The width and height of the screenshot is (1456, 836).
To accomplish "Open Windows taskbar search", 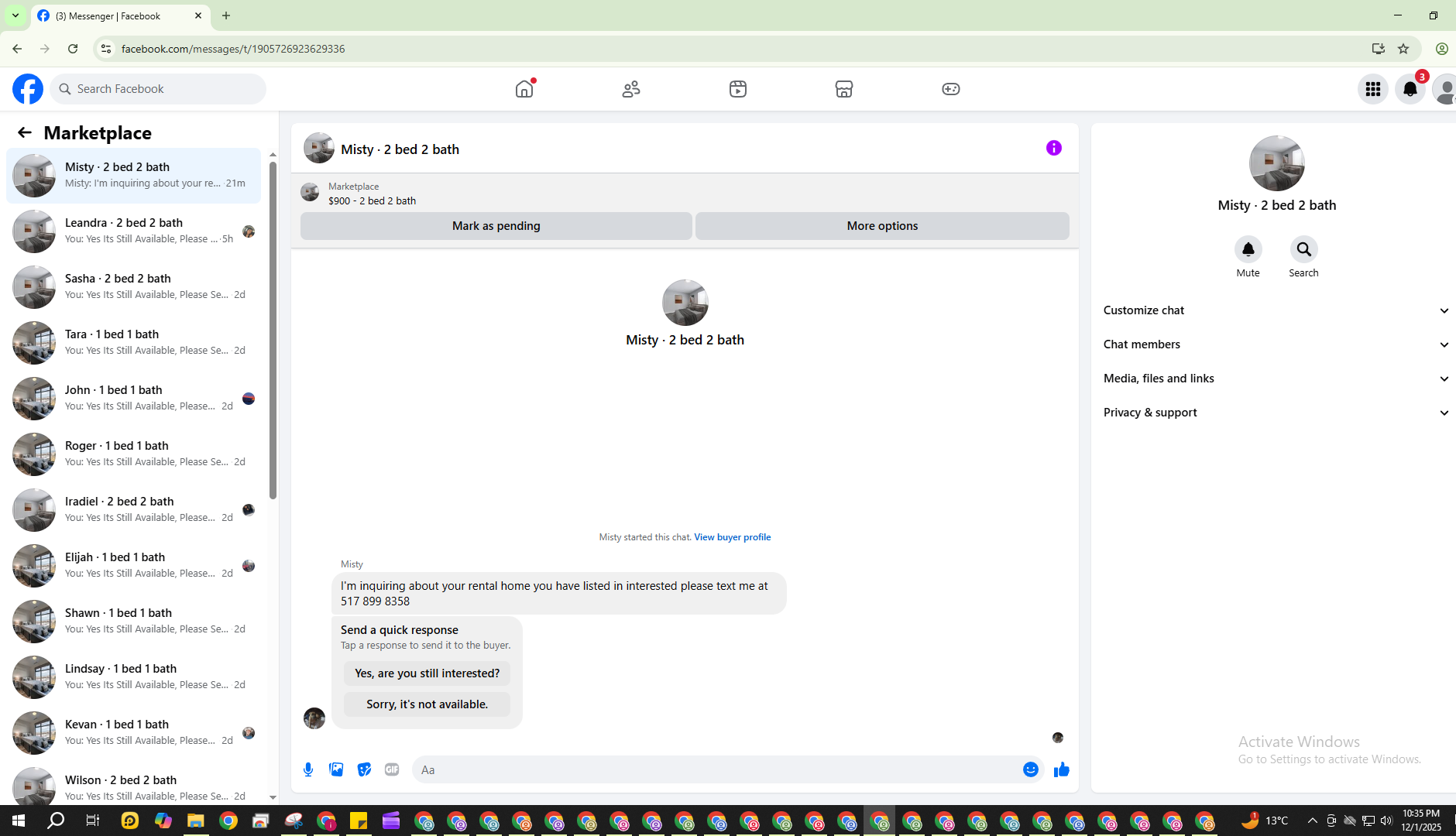I will click(x=56, y=821).
